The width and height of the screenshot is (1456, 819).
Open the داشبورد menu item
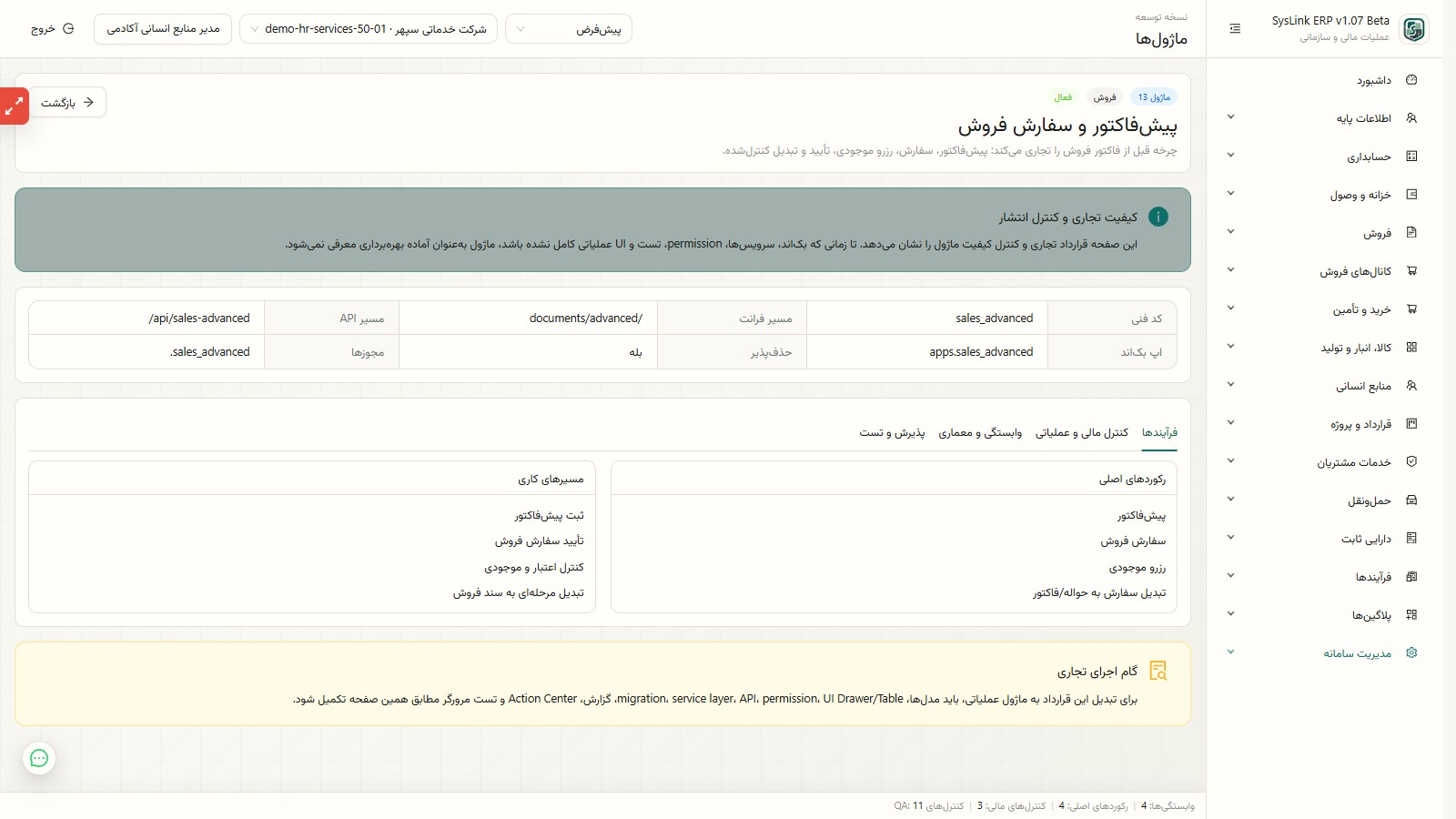click(1325, 80)
